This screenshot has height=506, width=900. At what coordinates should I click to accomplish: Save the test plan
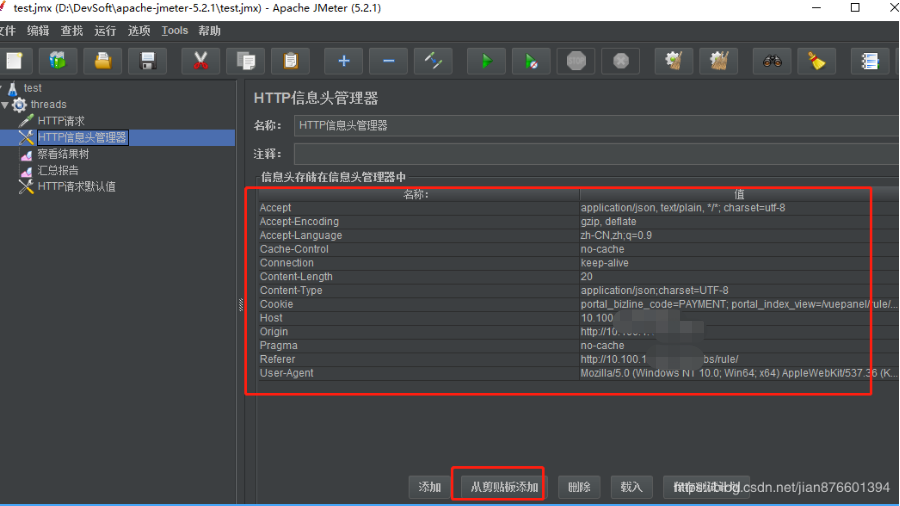[148, 61]
